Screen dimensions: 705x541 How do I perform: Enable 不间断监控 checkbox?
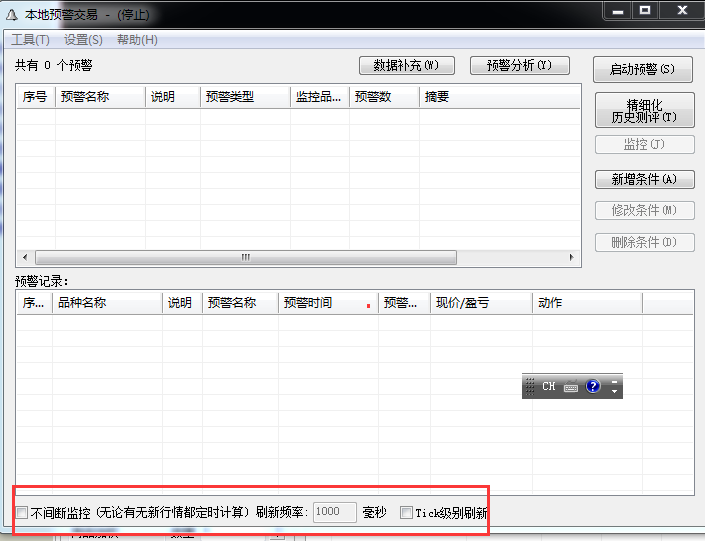tap(22, 512)
